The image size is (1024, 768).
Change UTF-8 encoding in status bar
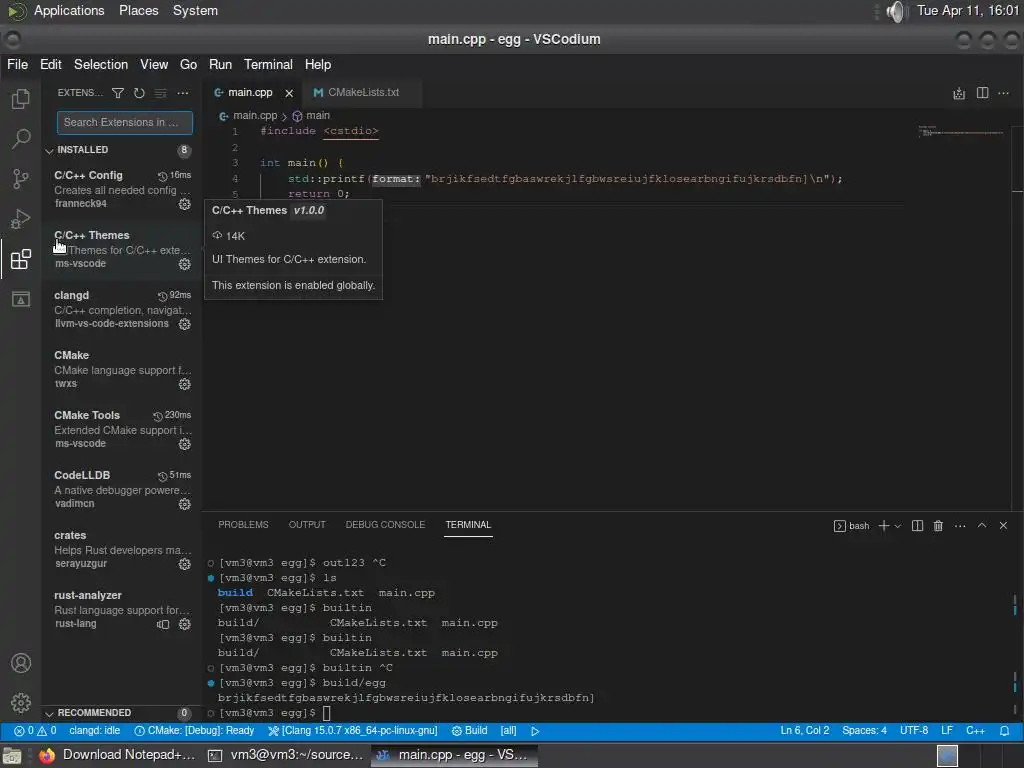coord(914,731)
